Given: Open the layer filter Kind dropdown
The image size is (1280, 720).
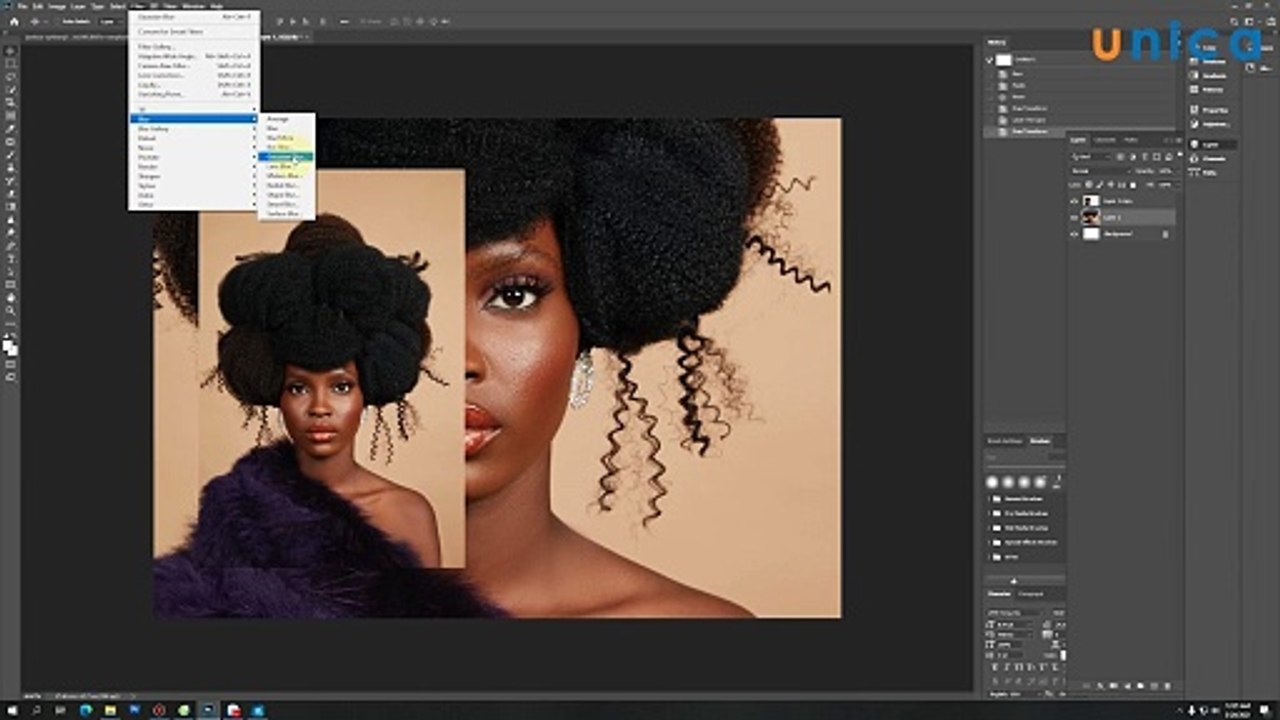Looking at the screenshot, I should pos(1089,157).
